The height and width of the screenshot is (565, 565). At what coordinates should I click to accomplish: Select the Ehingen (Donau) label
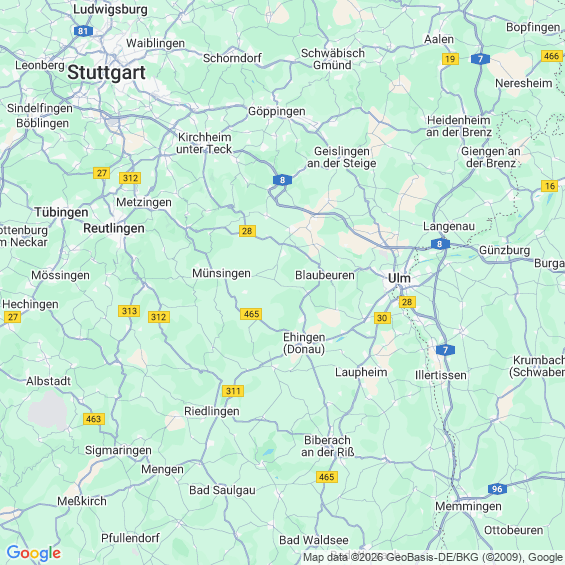[304, 343]
